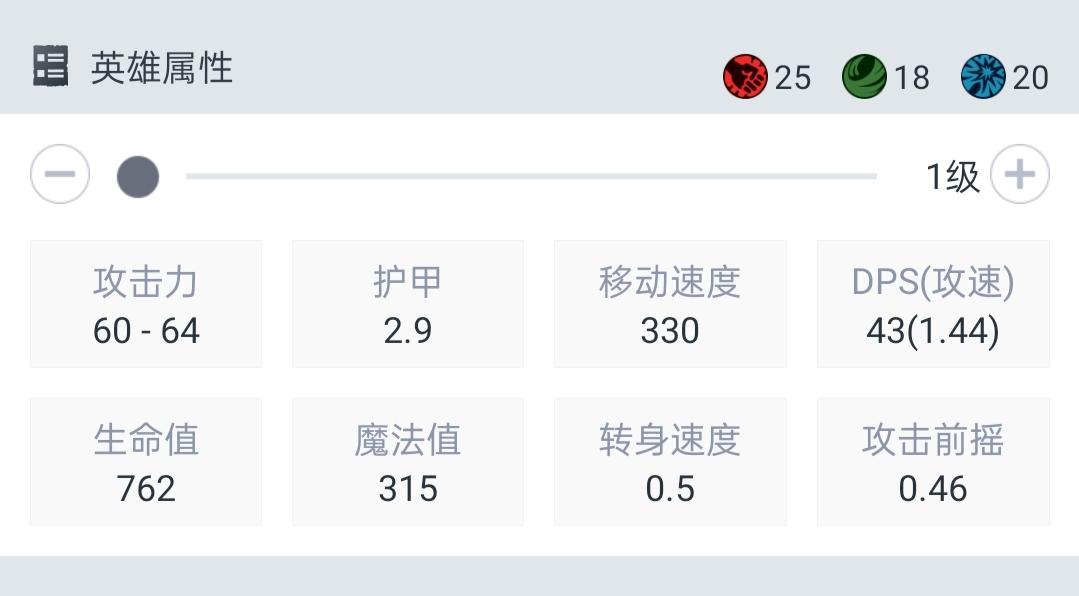Click the 英雄属性 section title
The height and width of the screenshot is (596, 1079).
coord(162,68)
